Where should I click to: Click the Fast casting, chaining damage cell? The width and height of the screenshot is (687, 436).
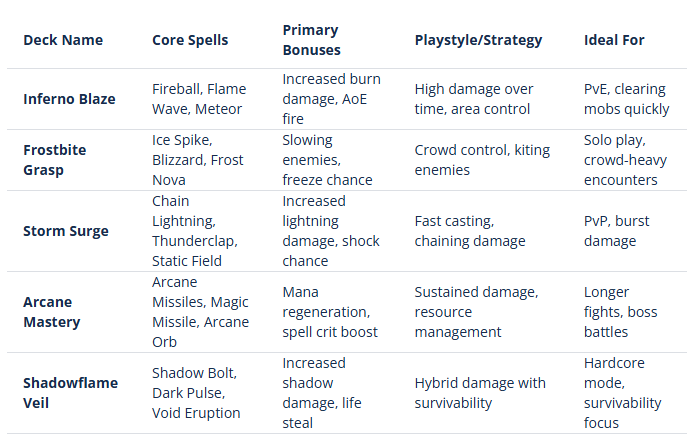pos(470,231)
